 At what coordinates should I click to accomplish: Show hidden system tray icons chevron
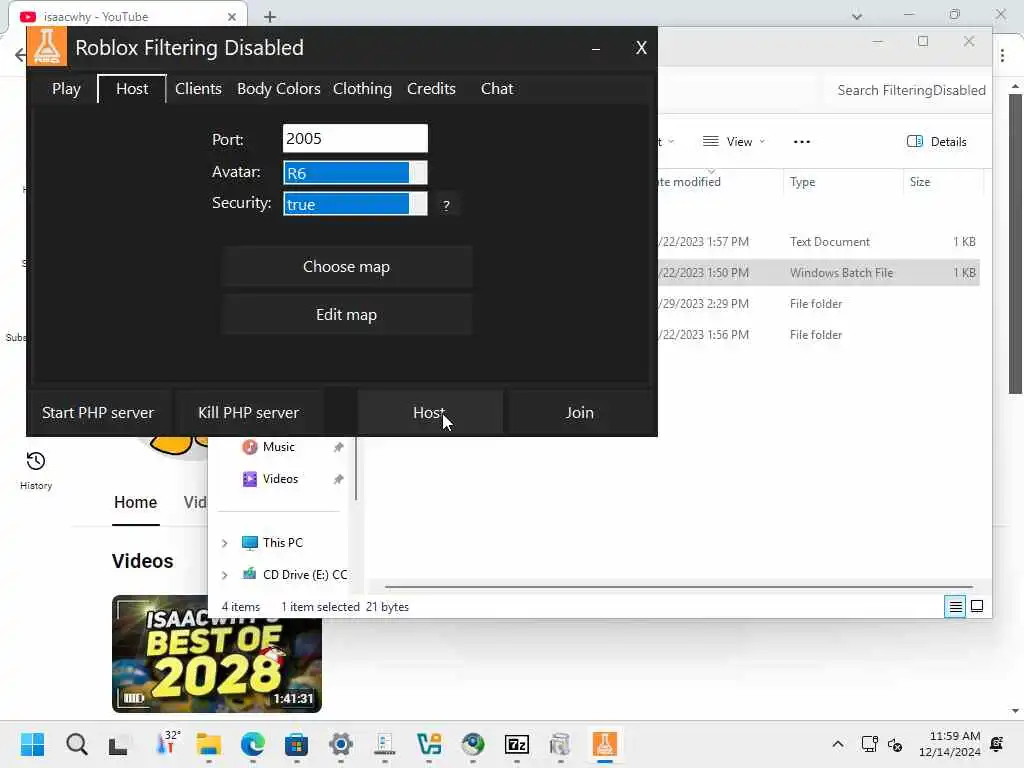point(838,744)
